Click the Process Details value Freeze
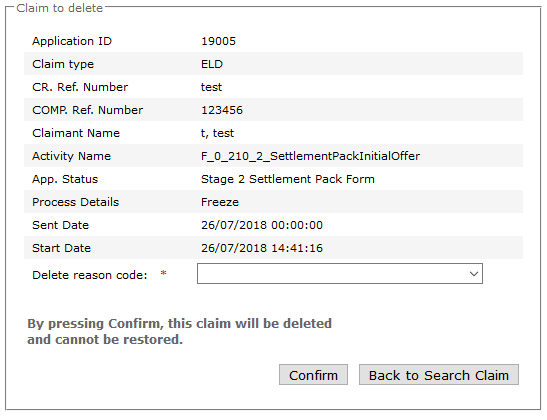Screen dimensions: 547x420 pyautogui.click(x=220, y=202)
